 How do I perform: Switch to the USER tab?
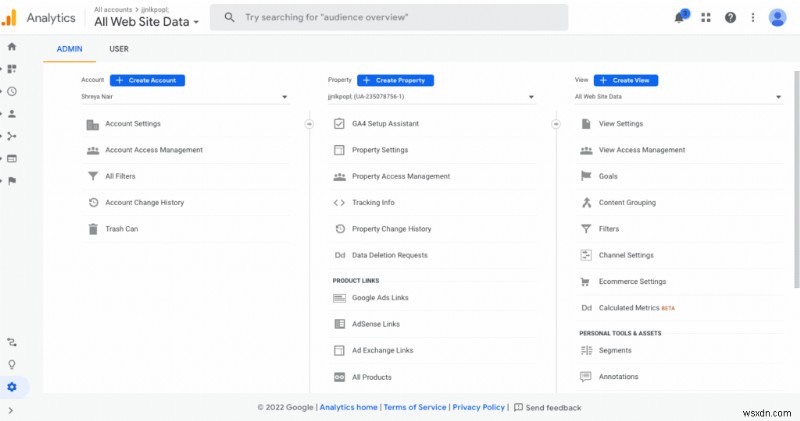point(119,49)
